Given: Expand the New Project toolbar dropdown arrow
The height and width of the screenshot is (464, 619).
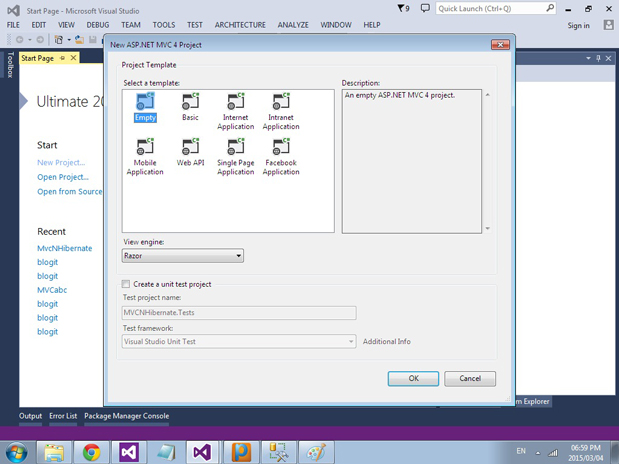Looking at the screenshot, I should pos(69,39).
